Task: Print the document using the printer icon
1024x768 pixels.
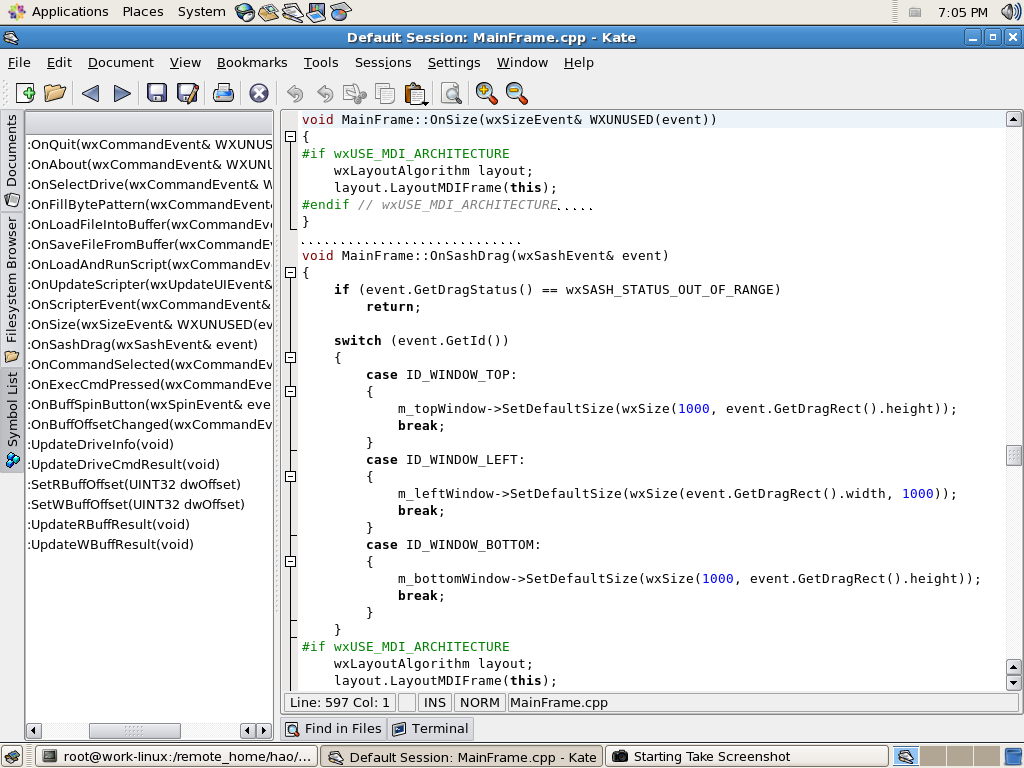Action: (x=223, y=93)
